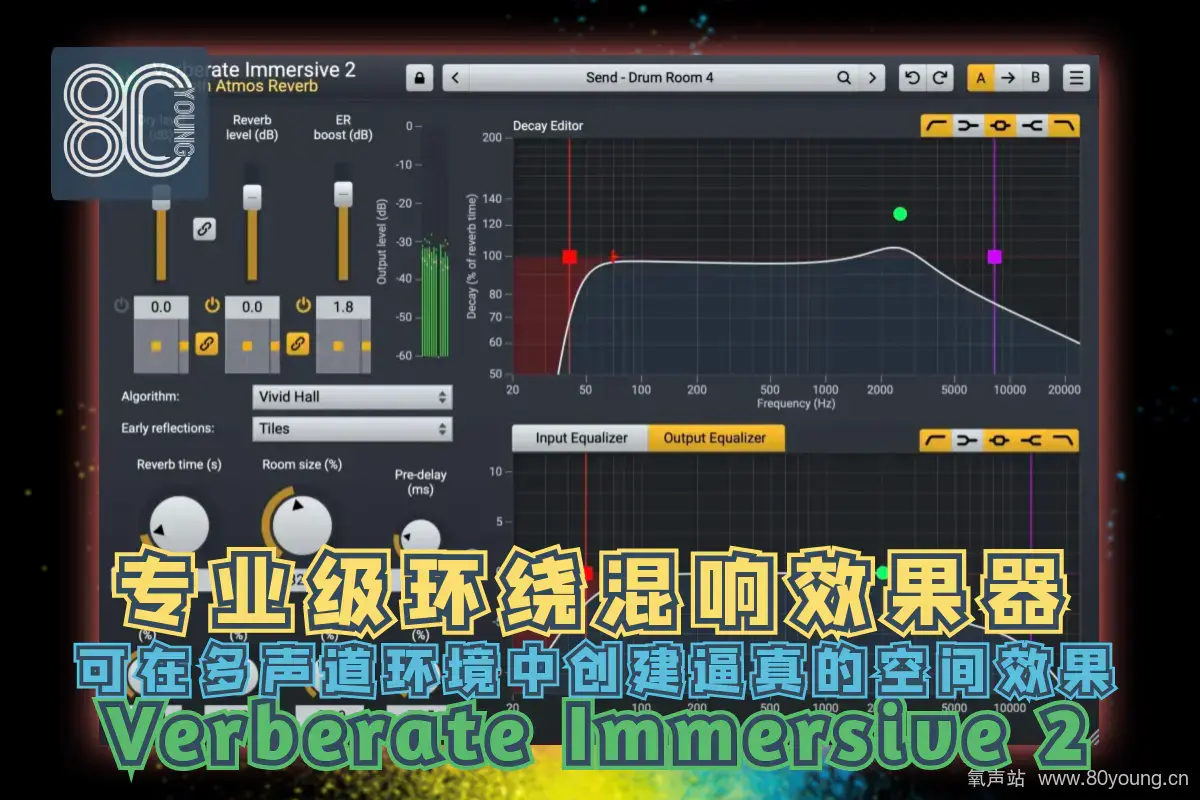Toggle Decay Editor peak band

coord(1000,125)
